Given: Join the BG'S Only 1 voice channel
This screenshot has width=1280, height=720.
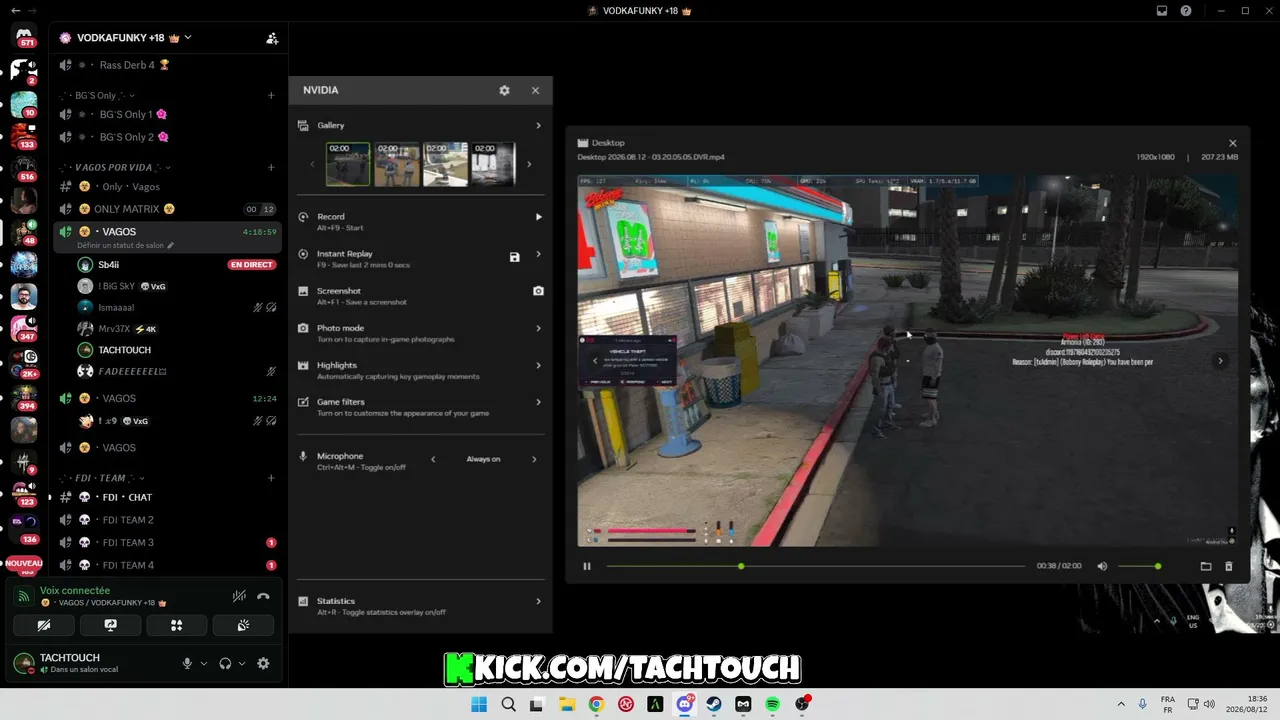Looking at the screenshot, I should click(x=168, y=114).
